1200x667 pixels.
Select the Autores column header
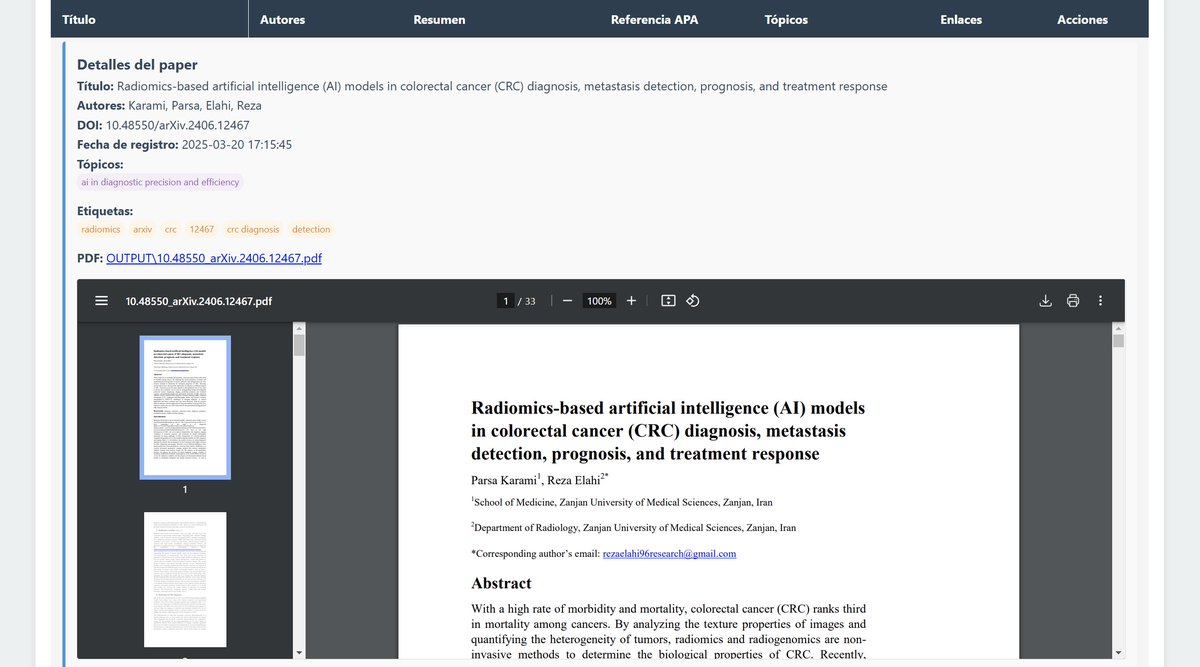283,19
